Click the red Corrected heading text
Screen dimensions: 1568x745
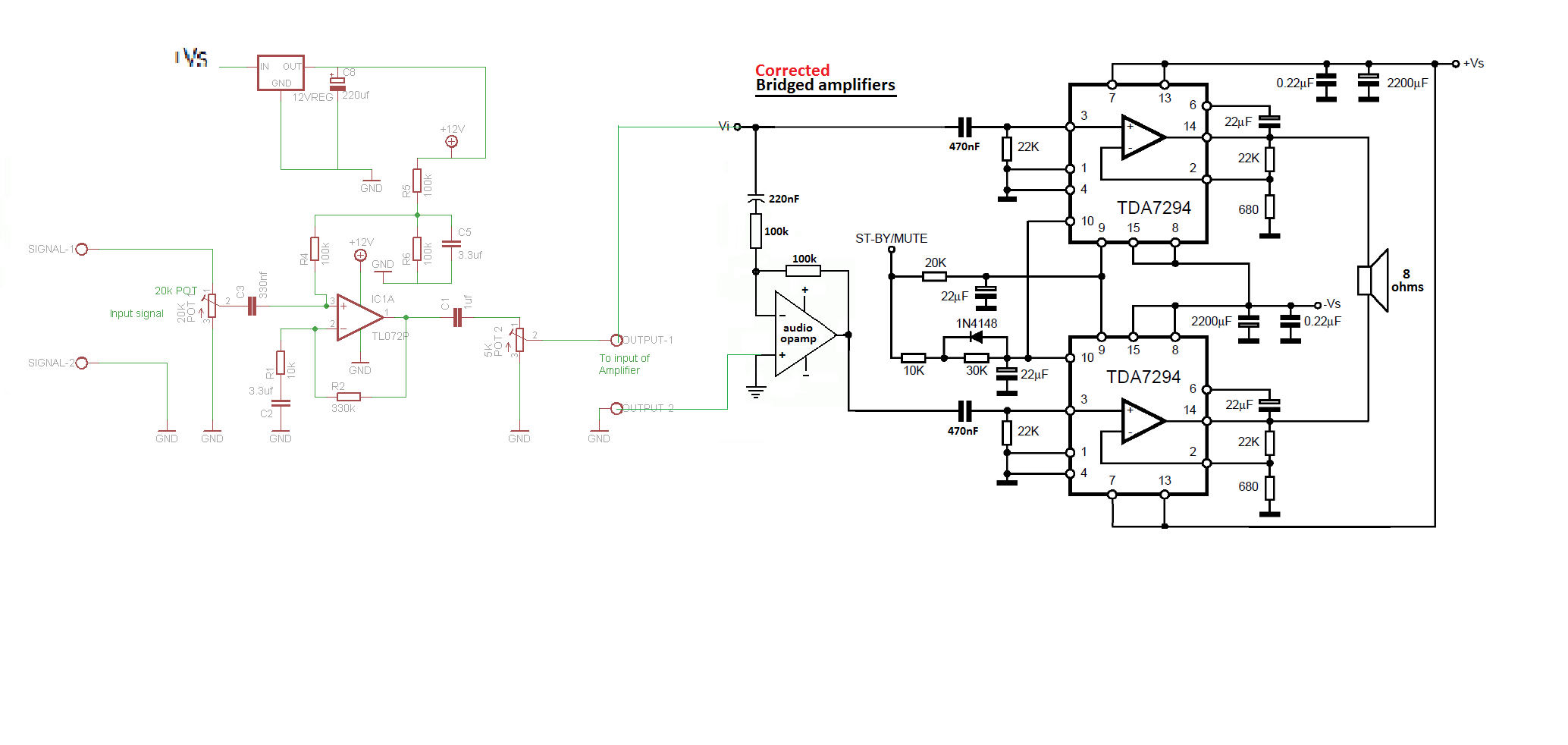[792, 70]
